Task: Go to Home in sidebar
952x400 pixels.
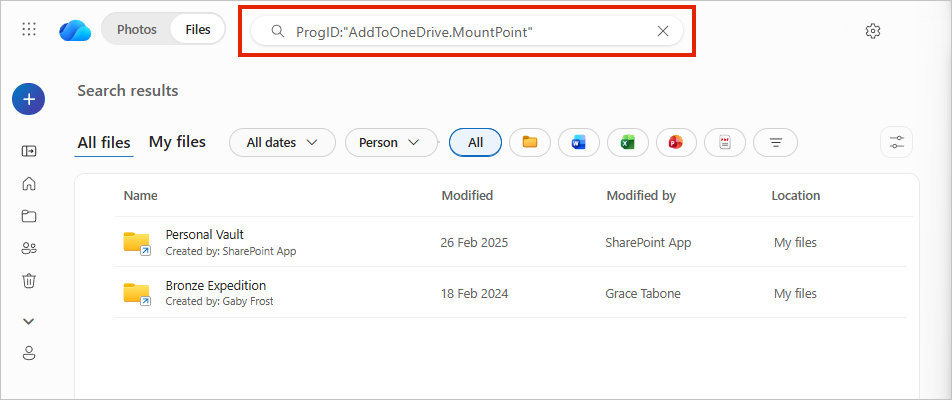Action: click(x=29, y=183)
